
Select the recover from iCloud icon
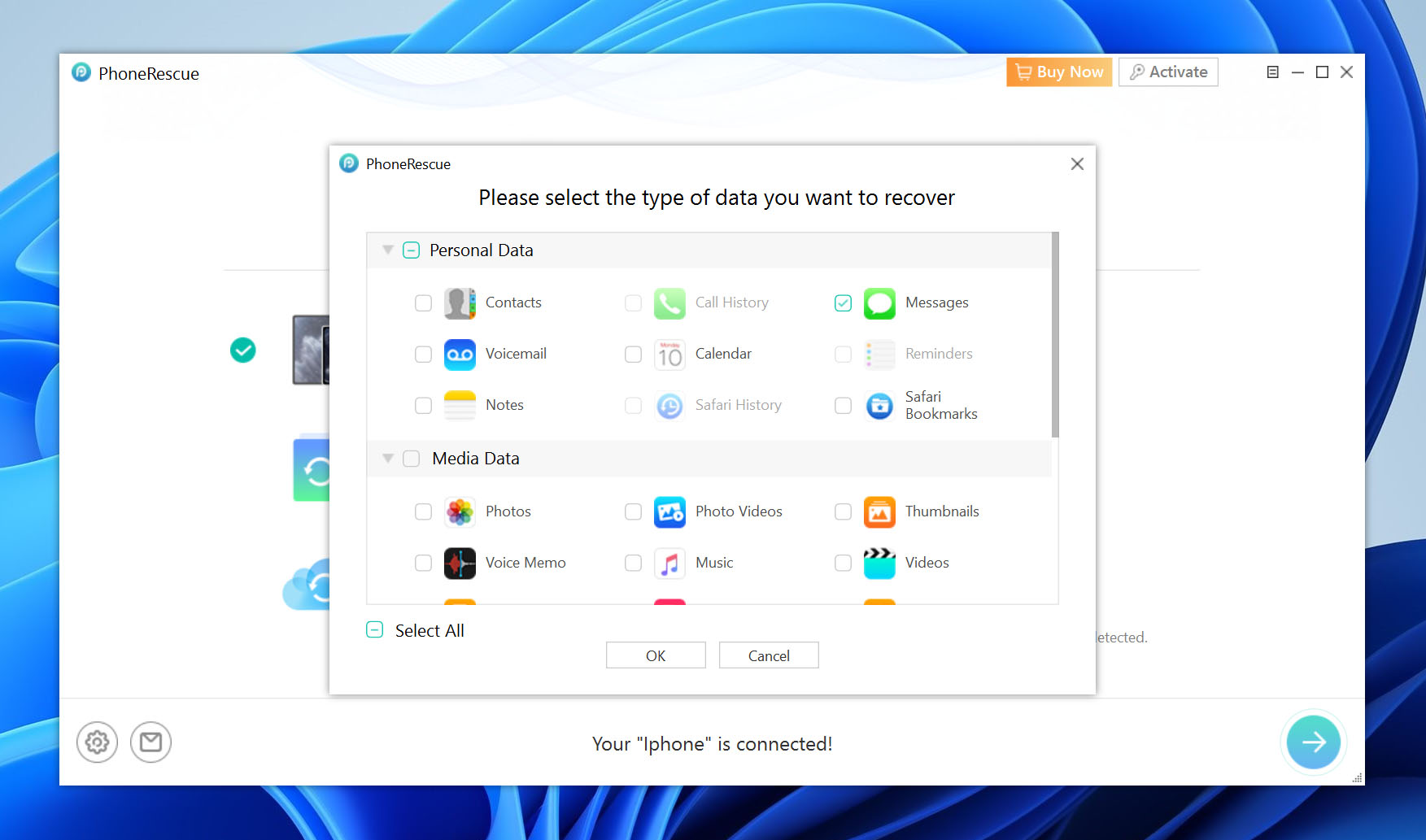pos(307,585)
